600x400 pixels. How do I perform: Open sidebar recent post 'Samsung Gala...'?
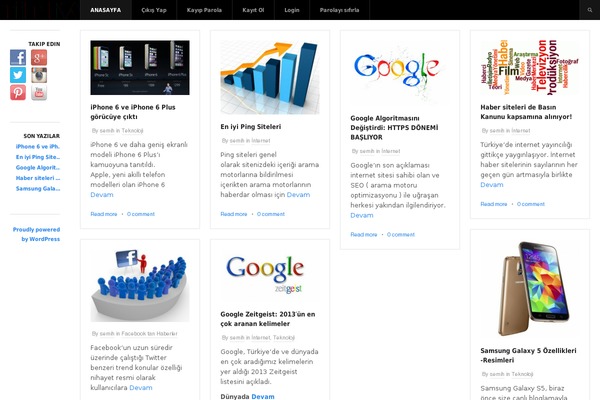point(38,189)
